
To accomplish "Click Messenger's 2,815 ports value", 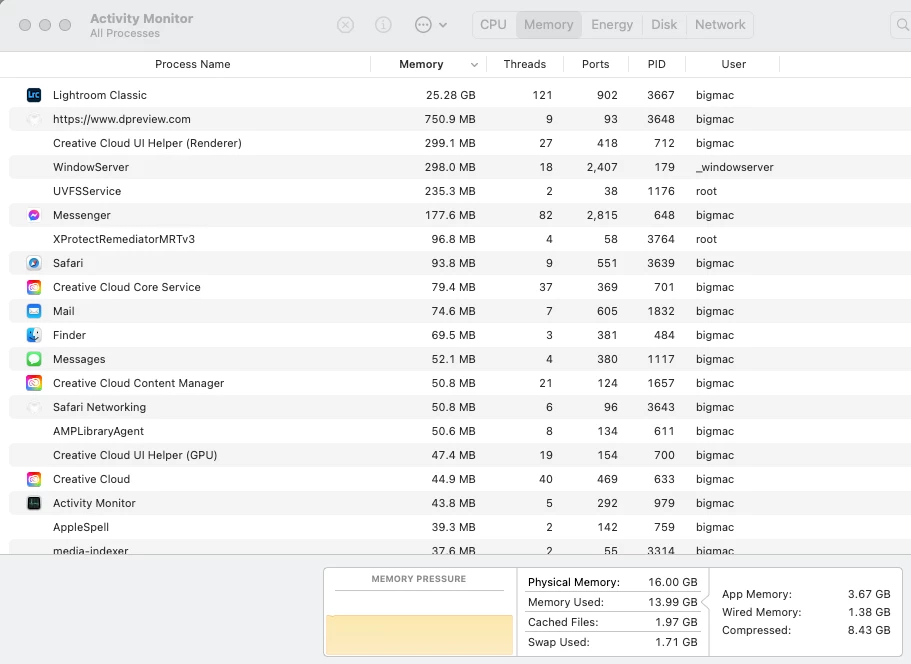I will [x=602, y=215].
